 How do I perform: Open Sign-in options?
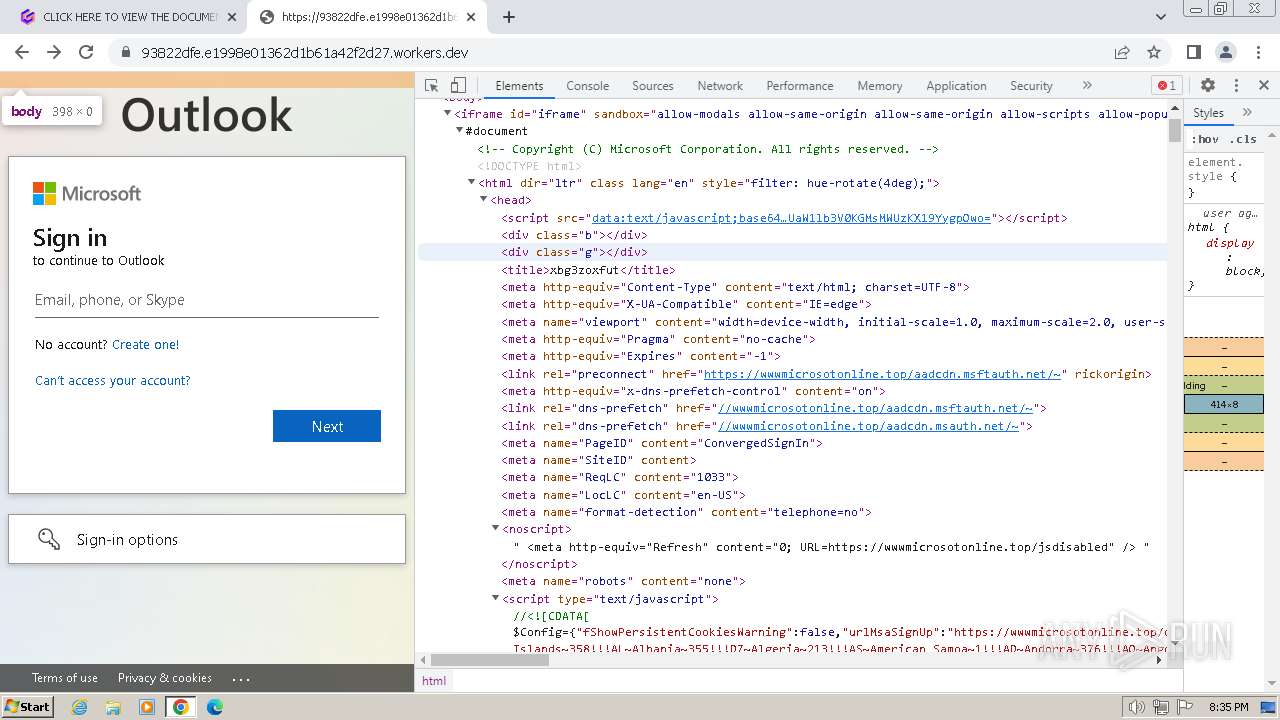click(207, 539)
